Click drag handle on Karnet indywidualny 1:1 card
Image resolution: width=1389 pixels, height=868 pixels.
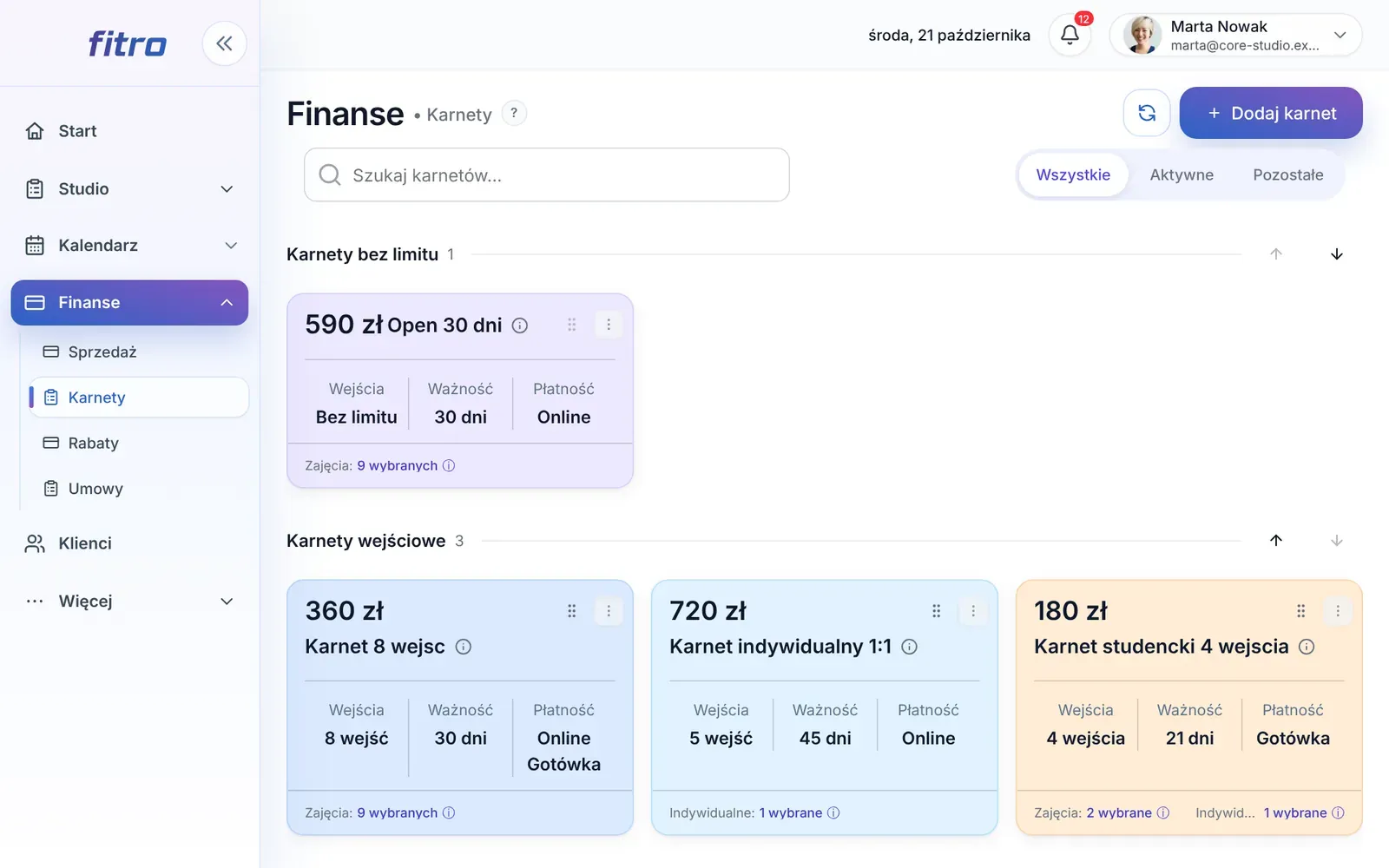tap(937, 611)
